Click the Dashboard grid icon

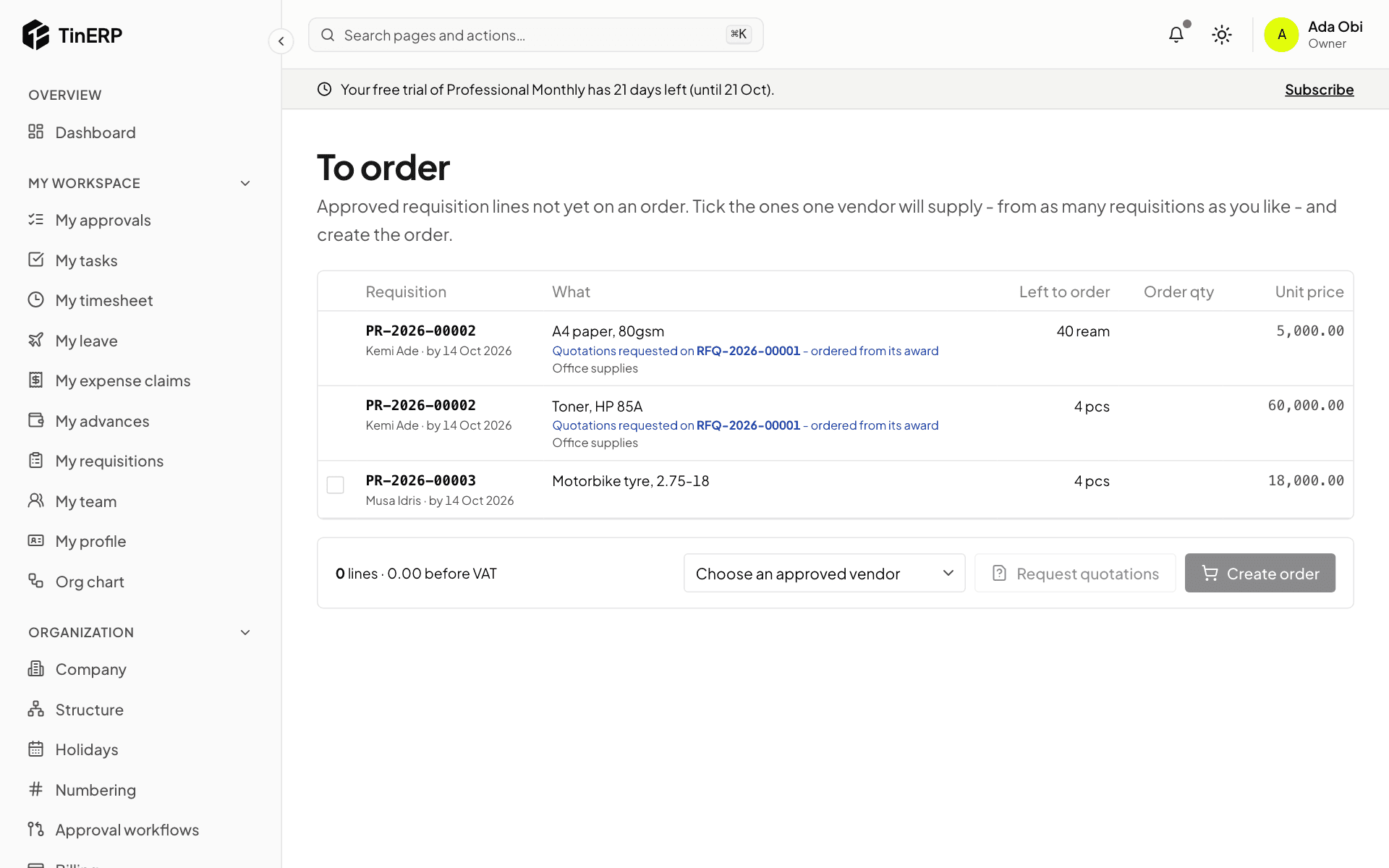35,132
